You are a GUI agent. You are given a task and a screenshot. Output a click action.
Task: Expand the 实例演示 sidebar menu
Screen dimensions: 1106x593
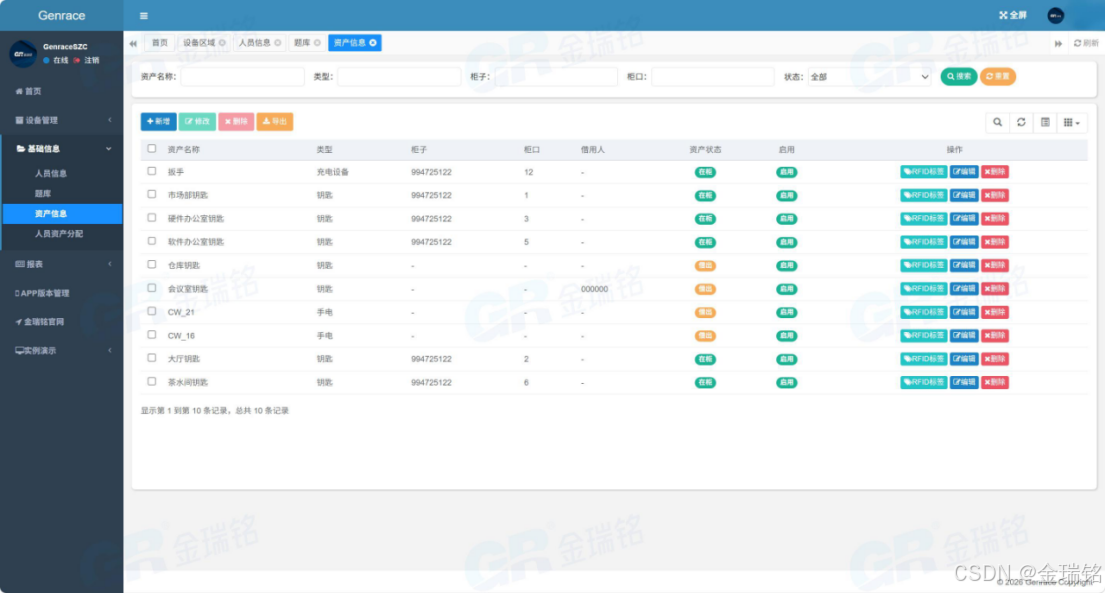[x=61, y=350]
